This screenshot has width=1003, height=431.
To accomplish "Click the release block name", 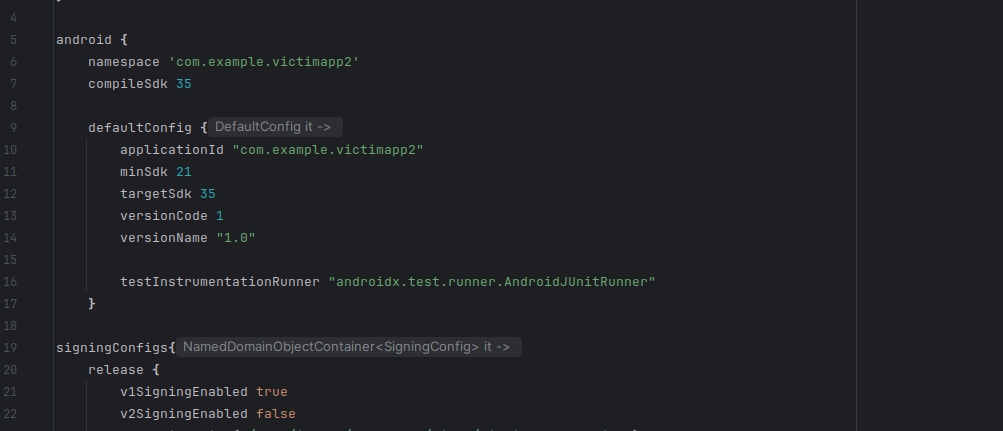I will 115,370.
